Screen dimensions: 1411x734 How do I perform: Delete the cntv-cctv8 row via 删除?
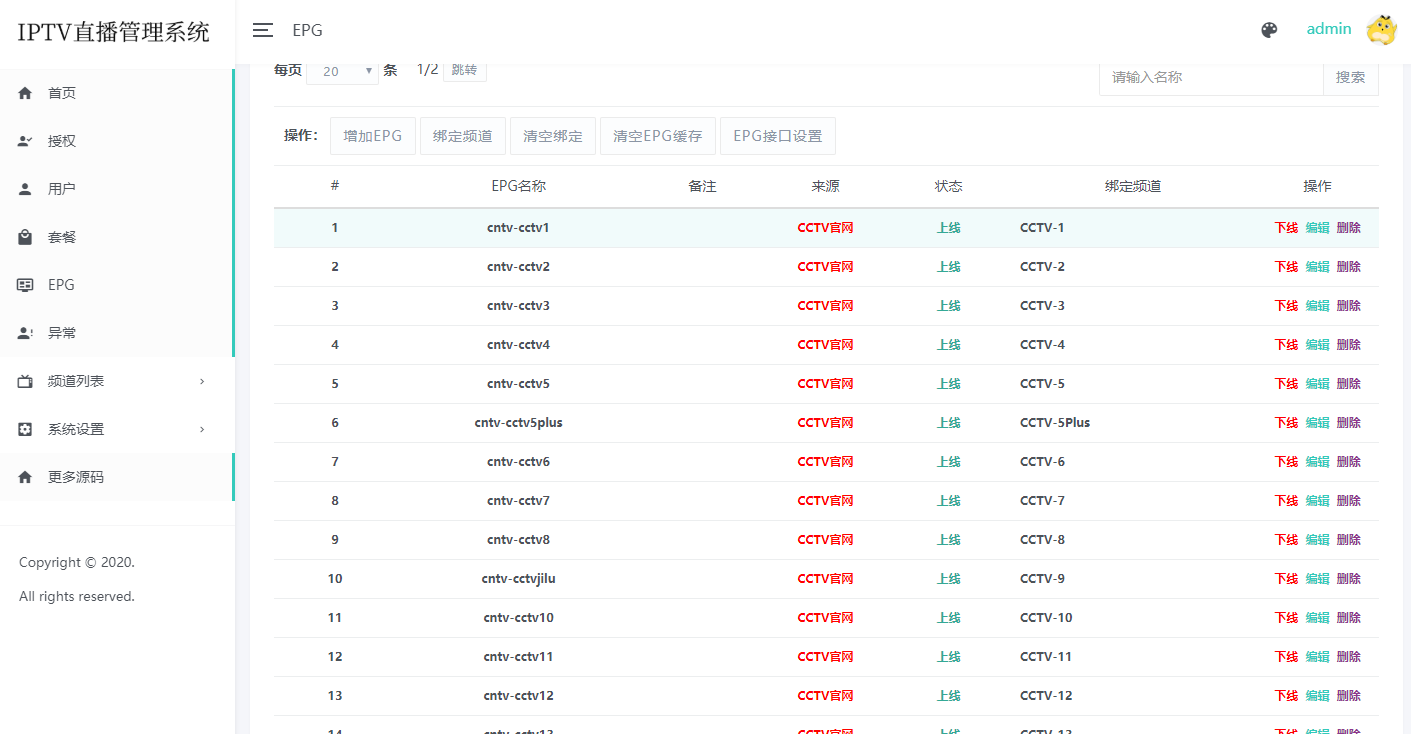point(1348,540)
